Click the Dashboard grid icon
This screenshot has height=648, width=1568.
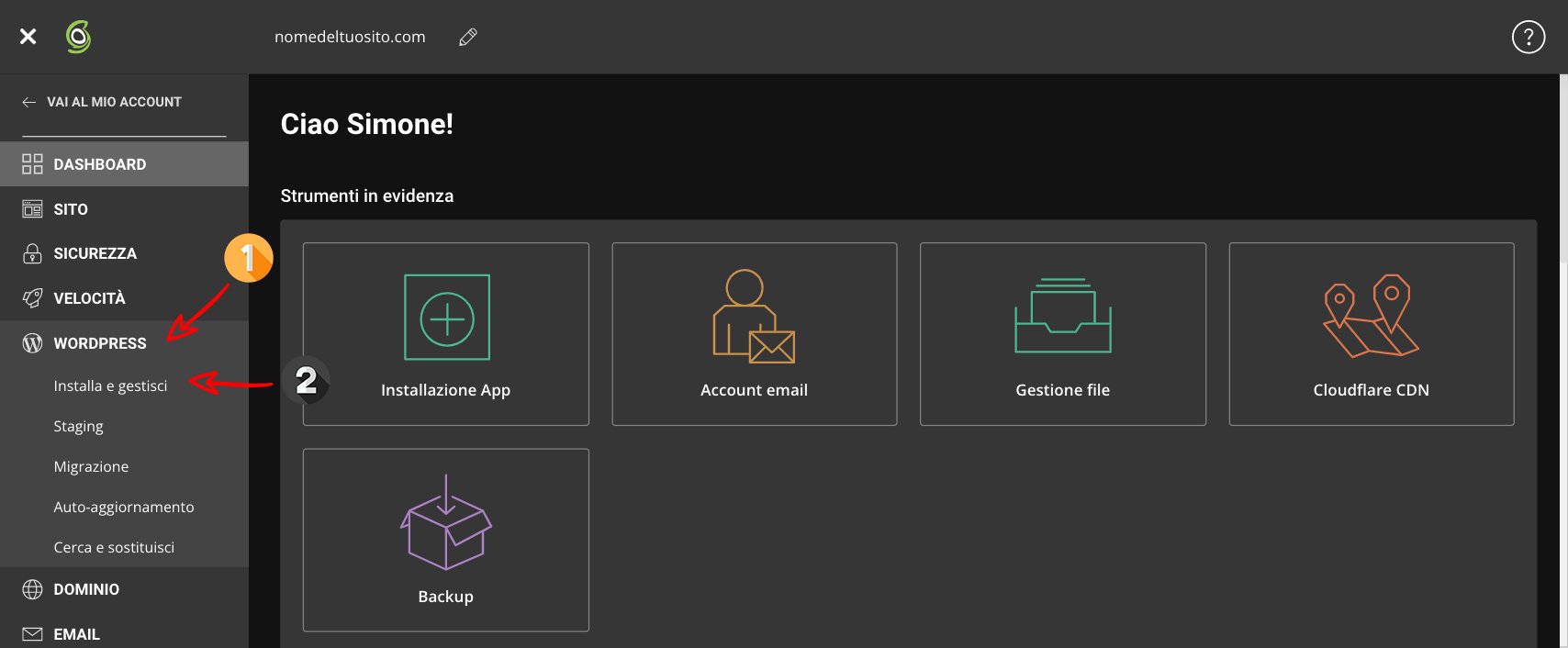(x=32, y=164)
